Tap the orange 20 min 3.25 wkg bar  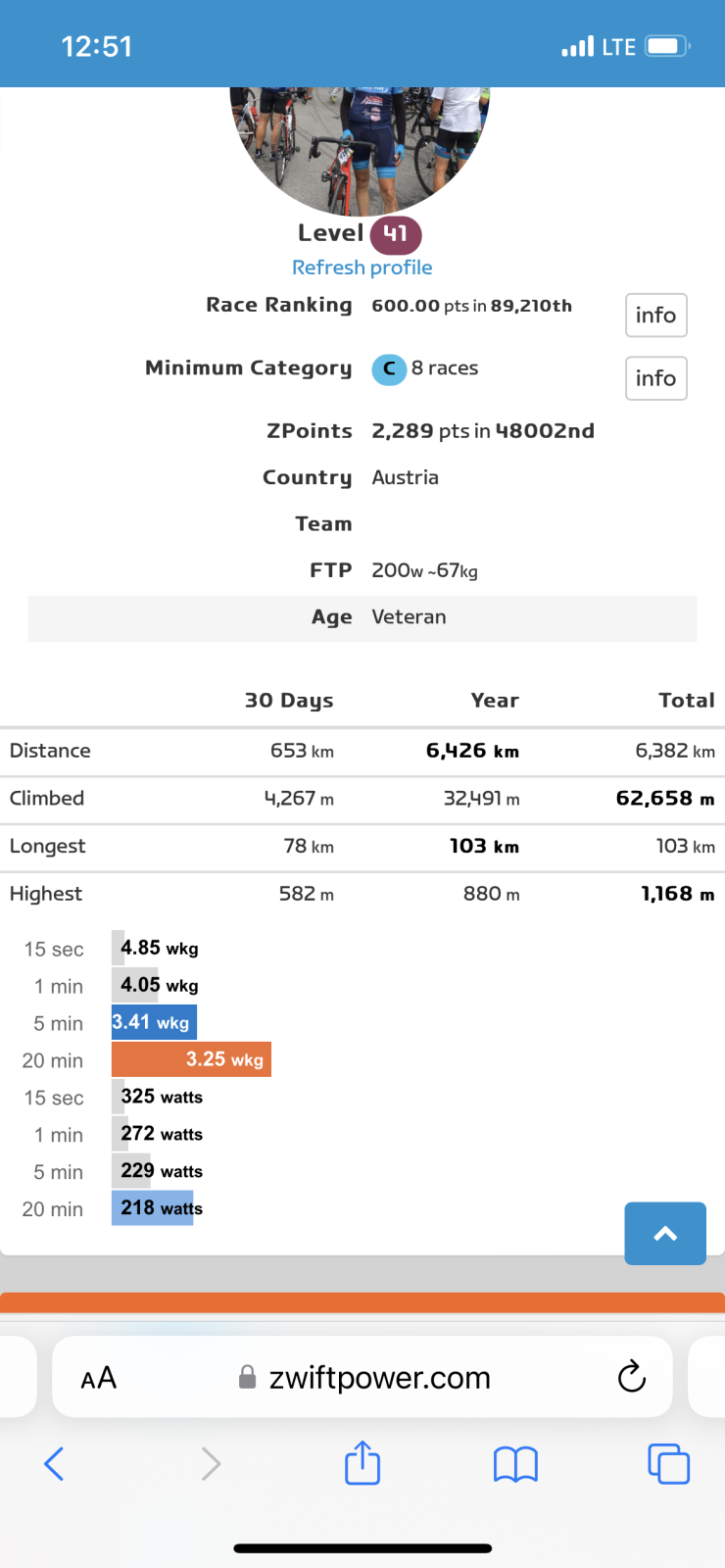point(192,1059)
